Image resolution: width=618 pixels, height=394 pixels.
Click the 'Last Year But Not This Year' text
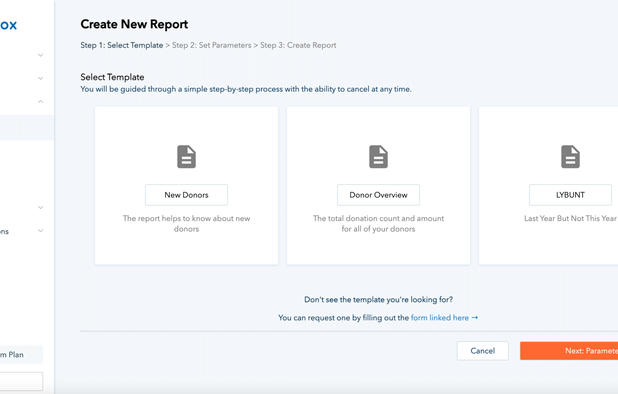(570, 218)
